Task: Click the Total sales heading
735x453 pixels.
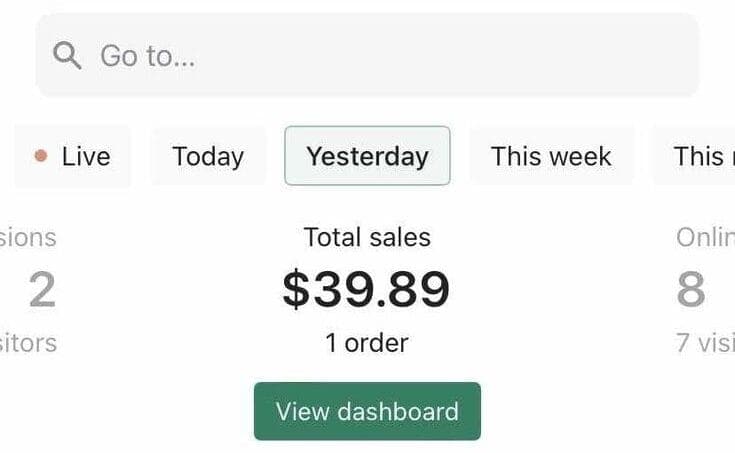Action: coord(367,237)
